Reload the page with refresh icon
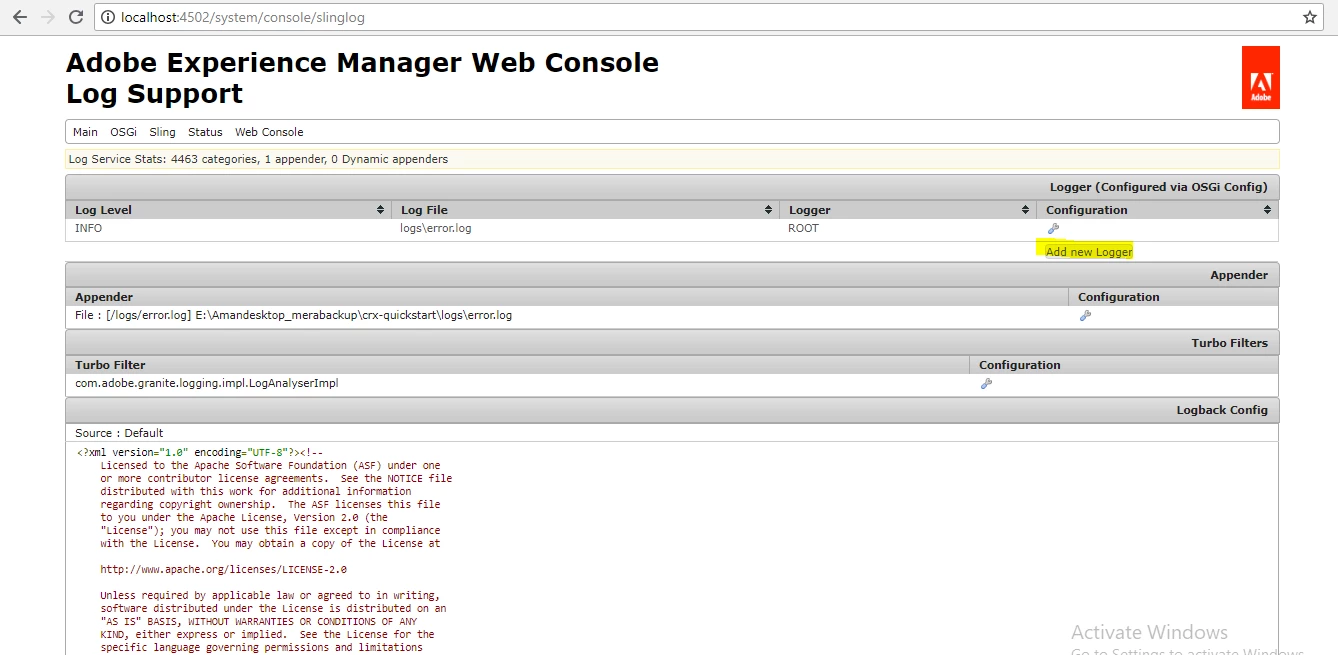 click(x=75, y=17)
